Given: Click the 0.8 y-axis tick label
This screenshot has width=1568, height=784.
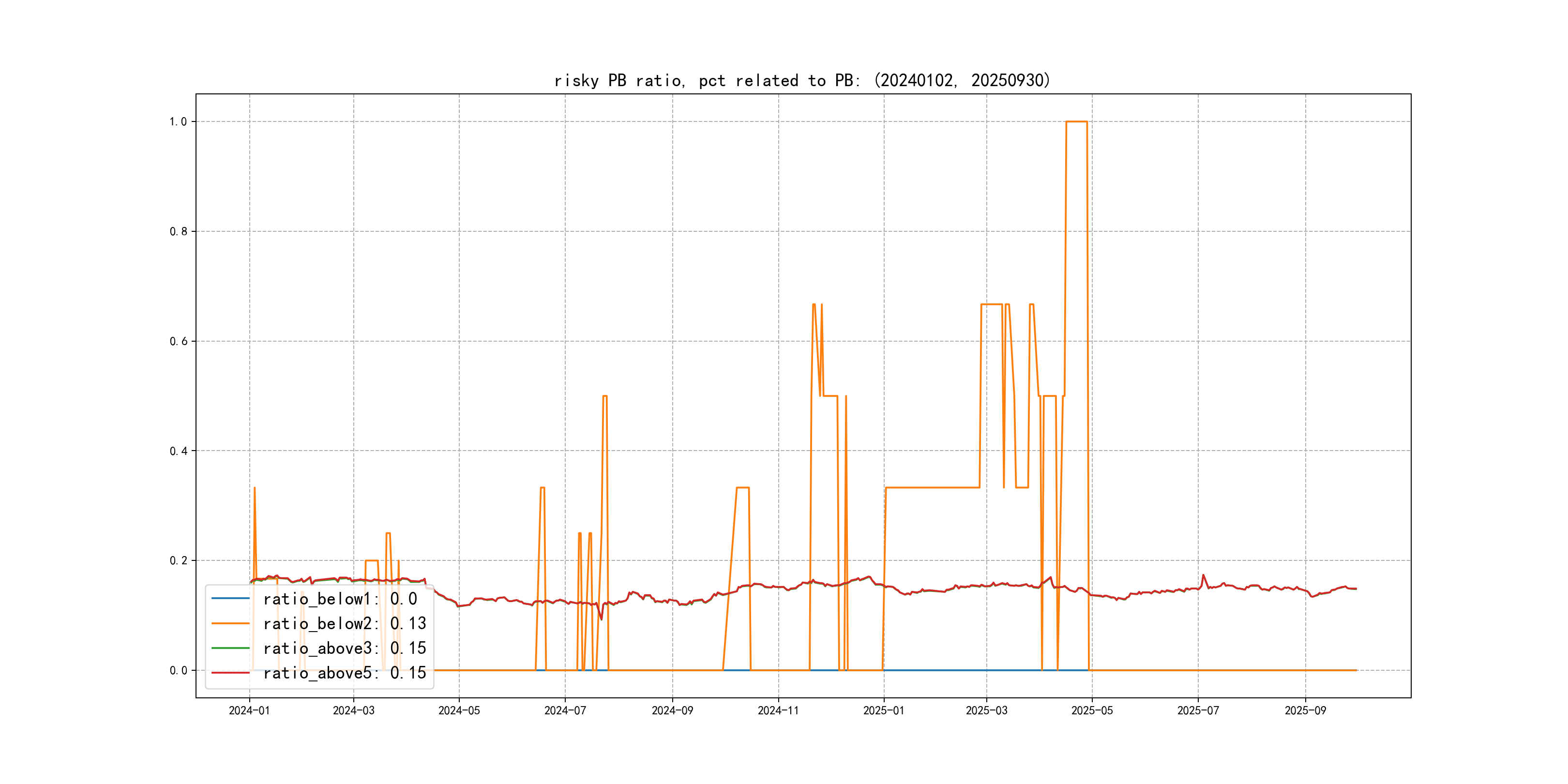Looking at the screenshot, I should (x=179, y=231).
